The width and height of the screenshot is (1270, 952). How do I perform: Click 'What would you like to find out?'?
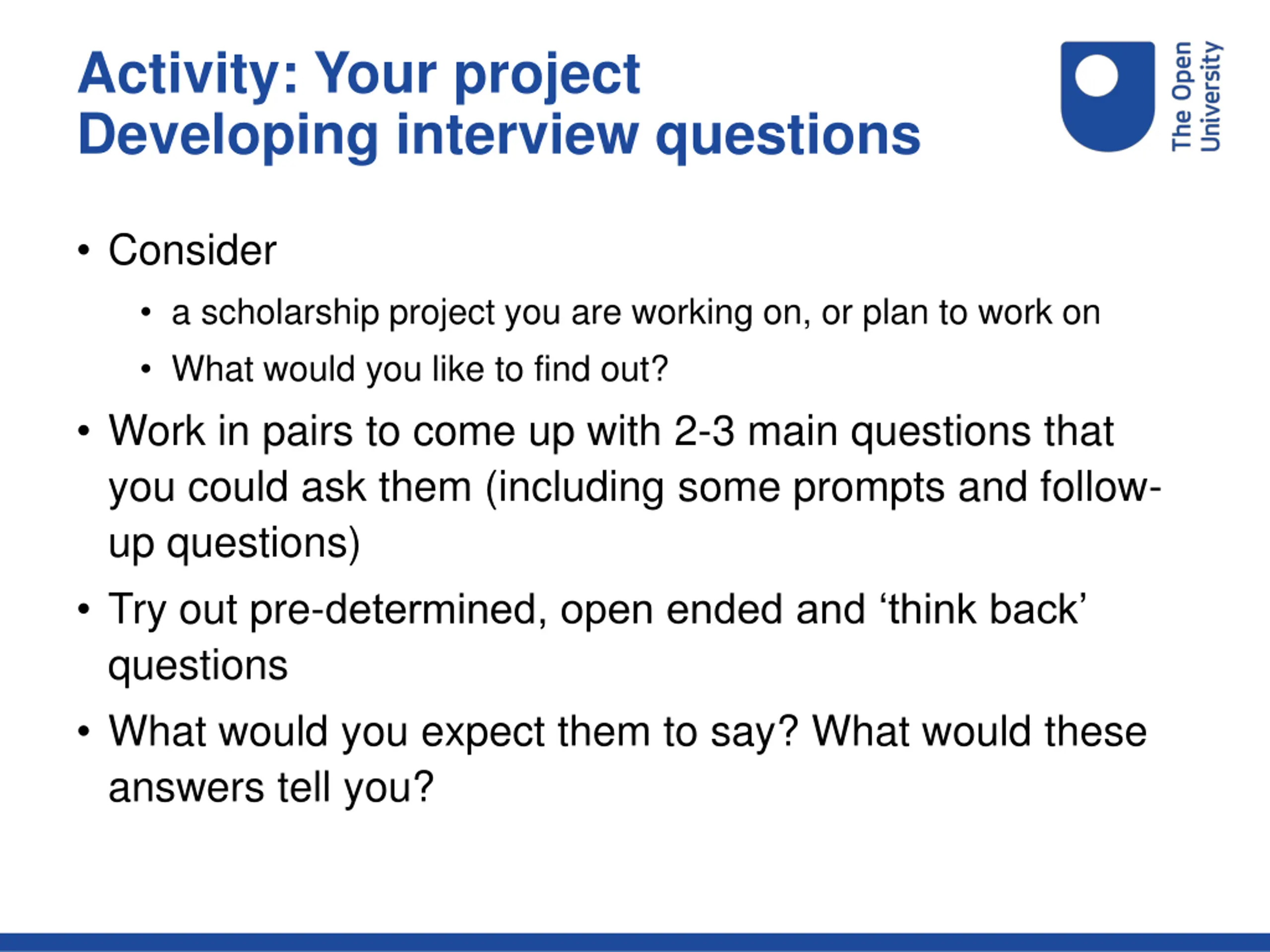pyautogui.click(x=420, y=368)
